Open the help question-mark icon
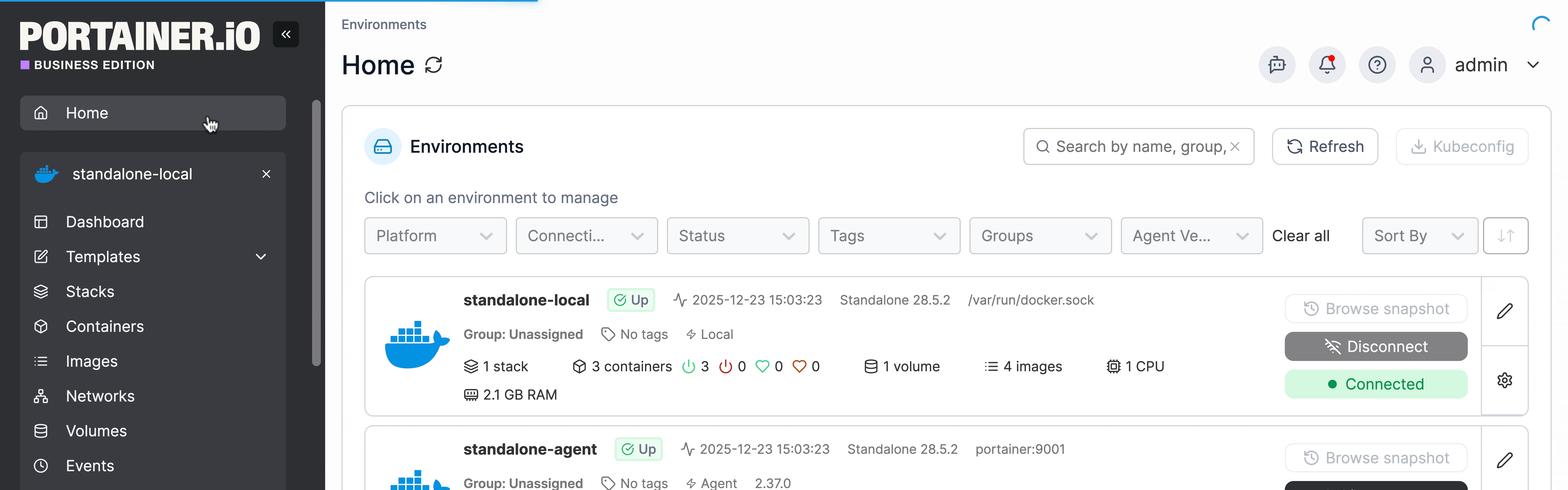The image size is (1568, 490). 1377,65
